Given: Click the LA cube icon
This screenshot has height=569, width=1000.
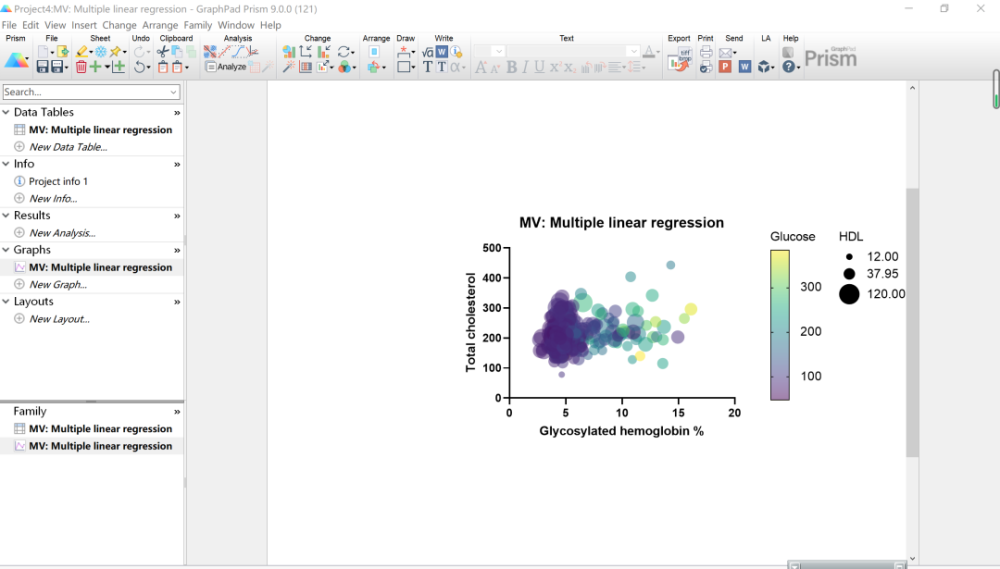Looking at the screenshot, I should pos(764,66).
